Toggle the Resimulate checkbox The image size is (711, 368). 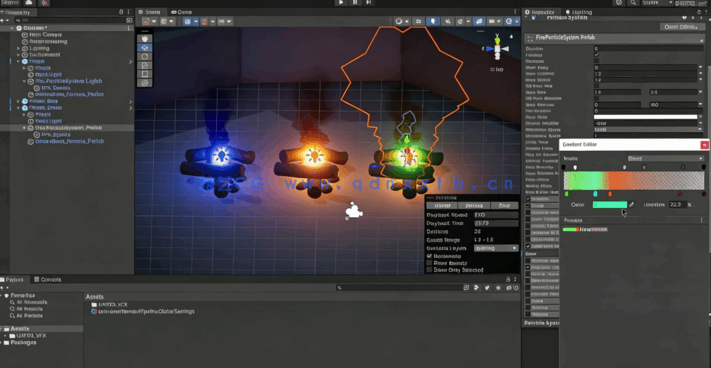pyautogui.click(x=429, y=256)
